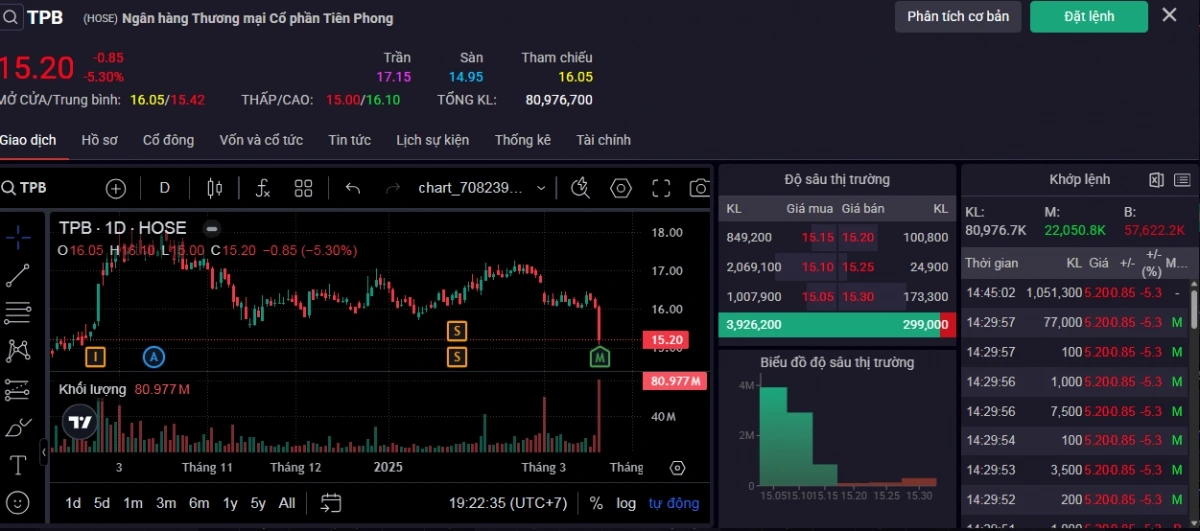This screenshot has width=1200, height=531.
Task: Set chart range to 5y
Action: [x=258, y=503]
